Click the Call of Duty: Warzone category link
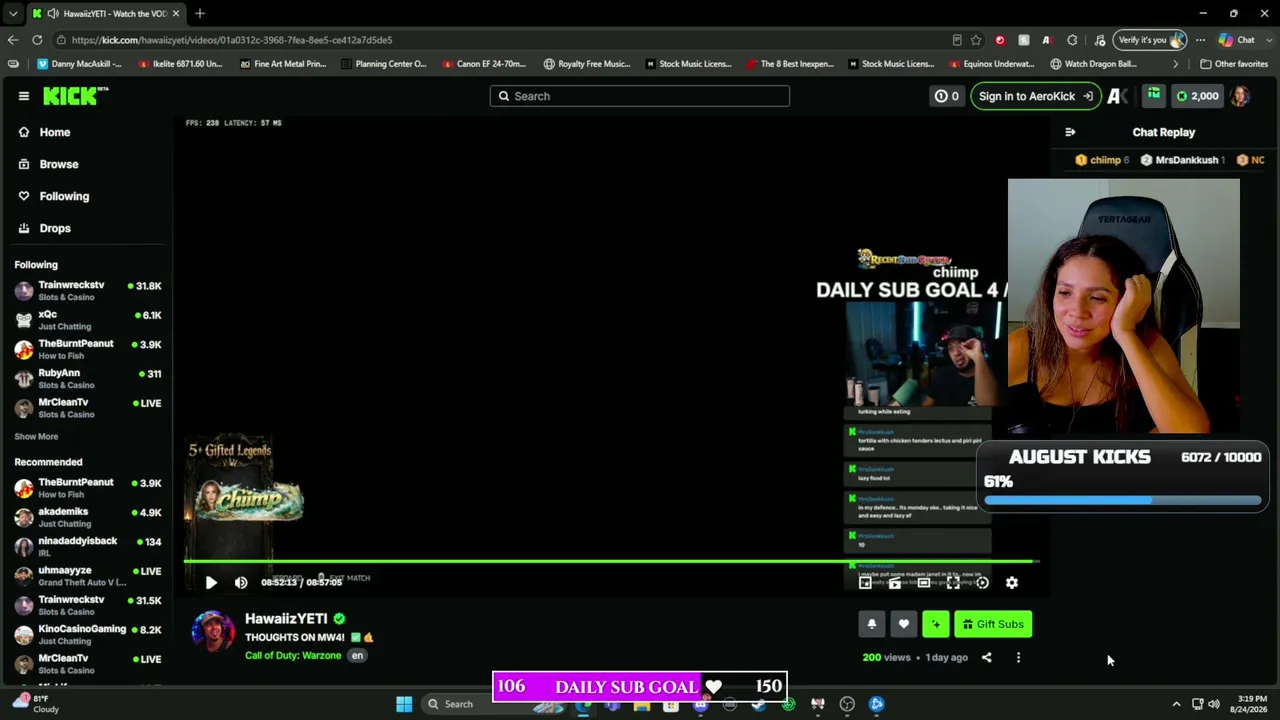Screen dimensions: 1280x720 tap(293, 655)
